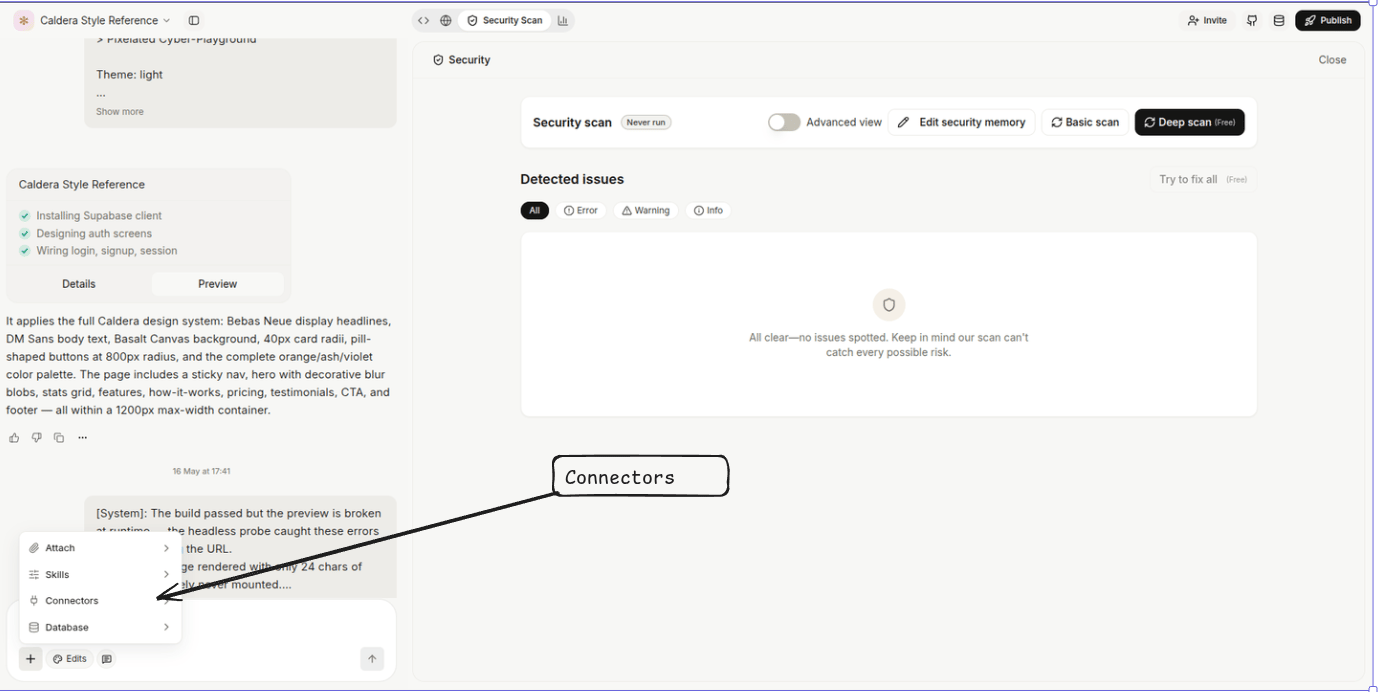Expand the chevron beside Database
Screen dimensions: 1378x692
tap(166, 628)
